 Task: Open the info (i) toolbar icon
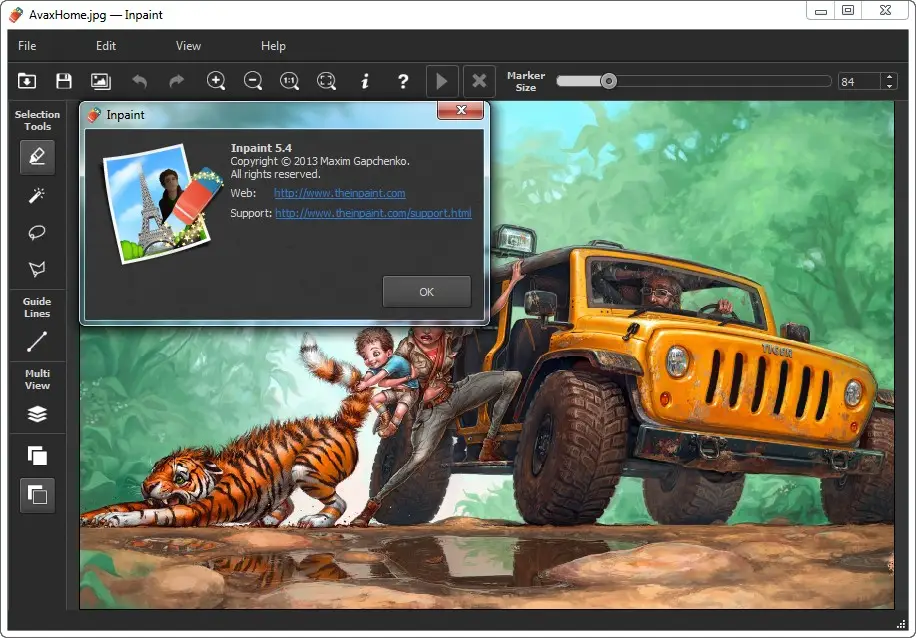[365, 81]
